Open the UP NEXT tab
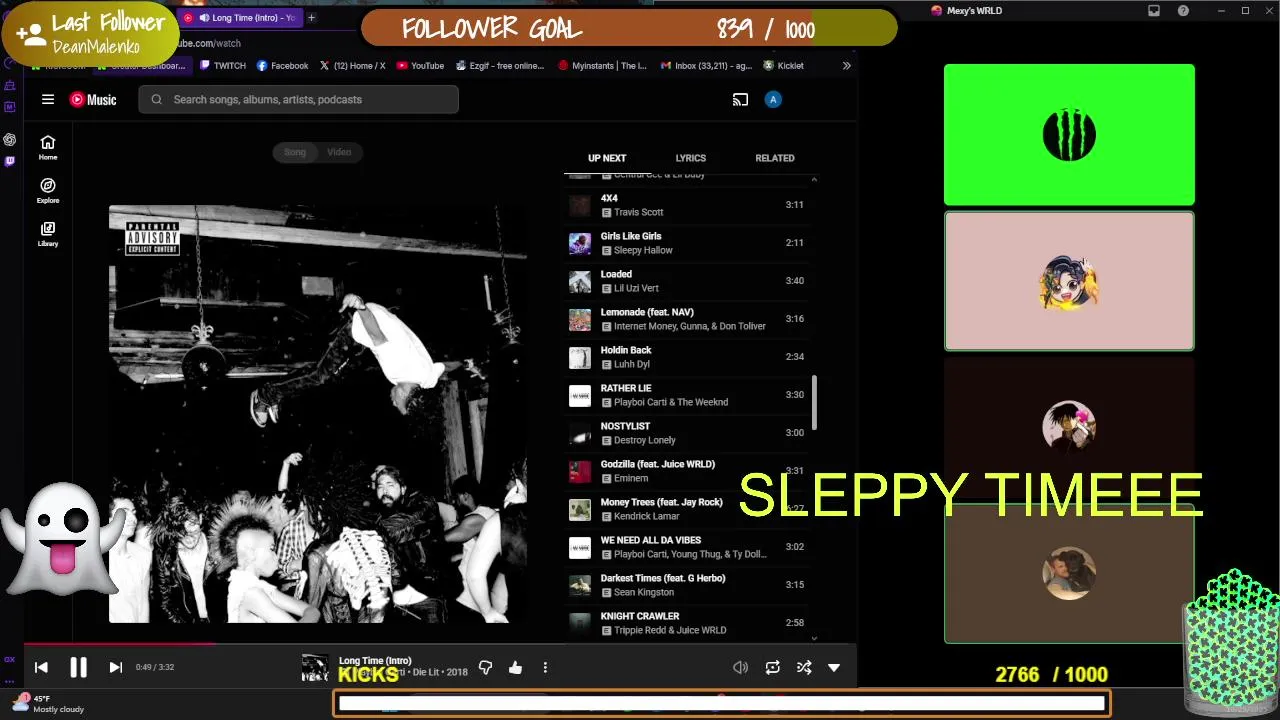The image size is (1280, 720). click(x=607, y=158)
